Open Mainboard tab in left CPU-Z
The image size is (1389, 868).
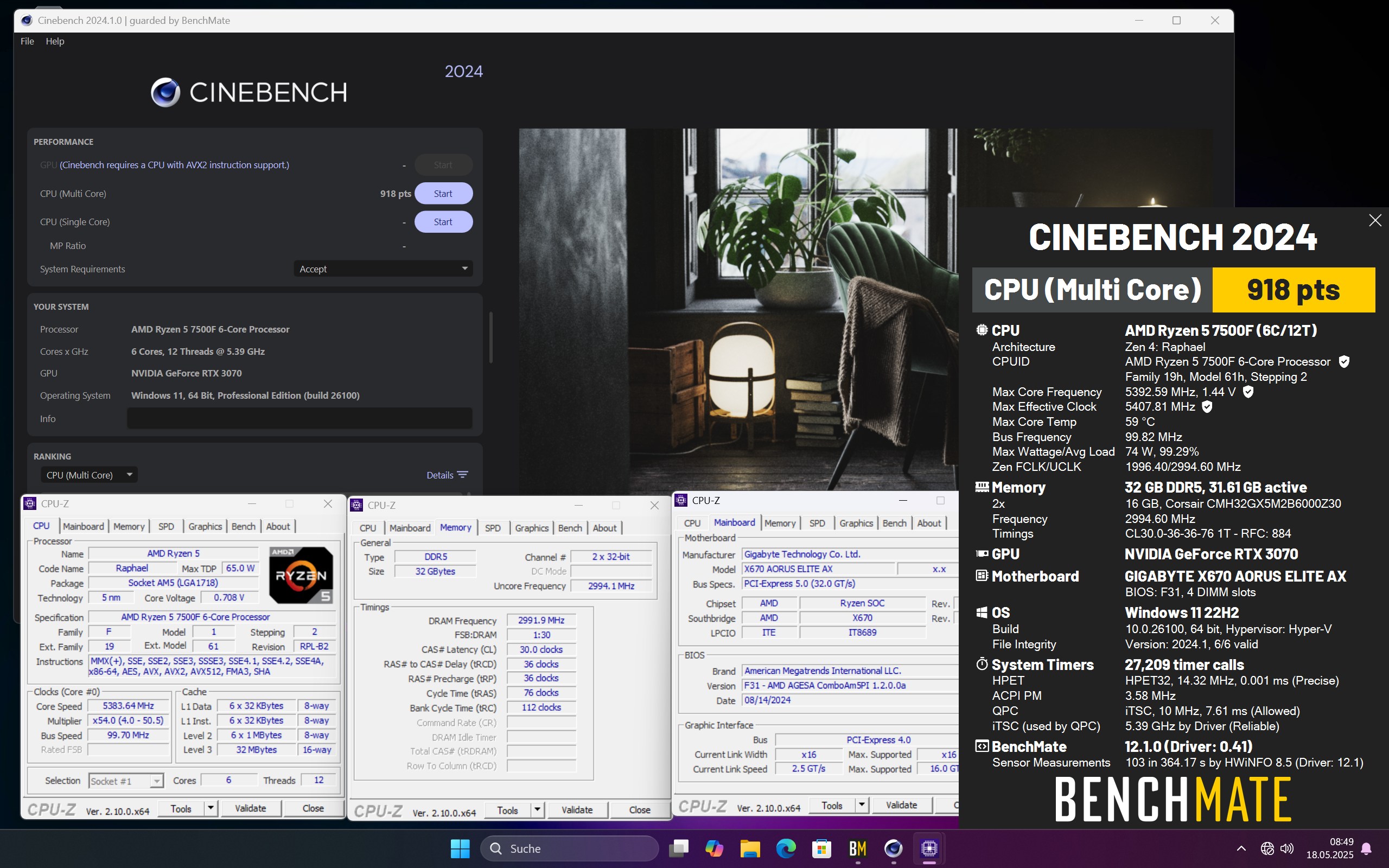click(x=83, y=526)
